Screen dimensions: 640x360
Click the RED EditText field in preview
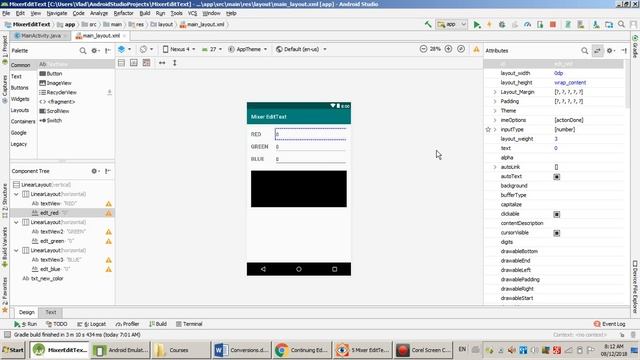(311, 134)
